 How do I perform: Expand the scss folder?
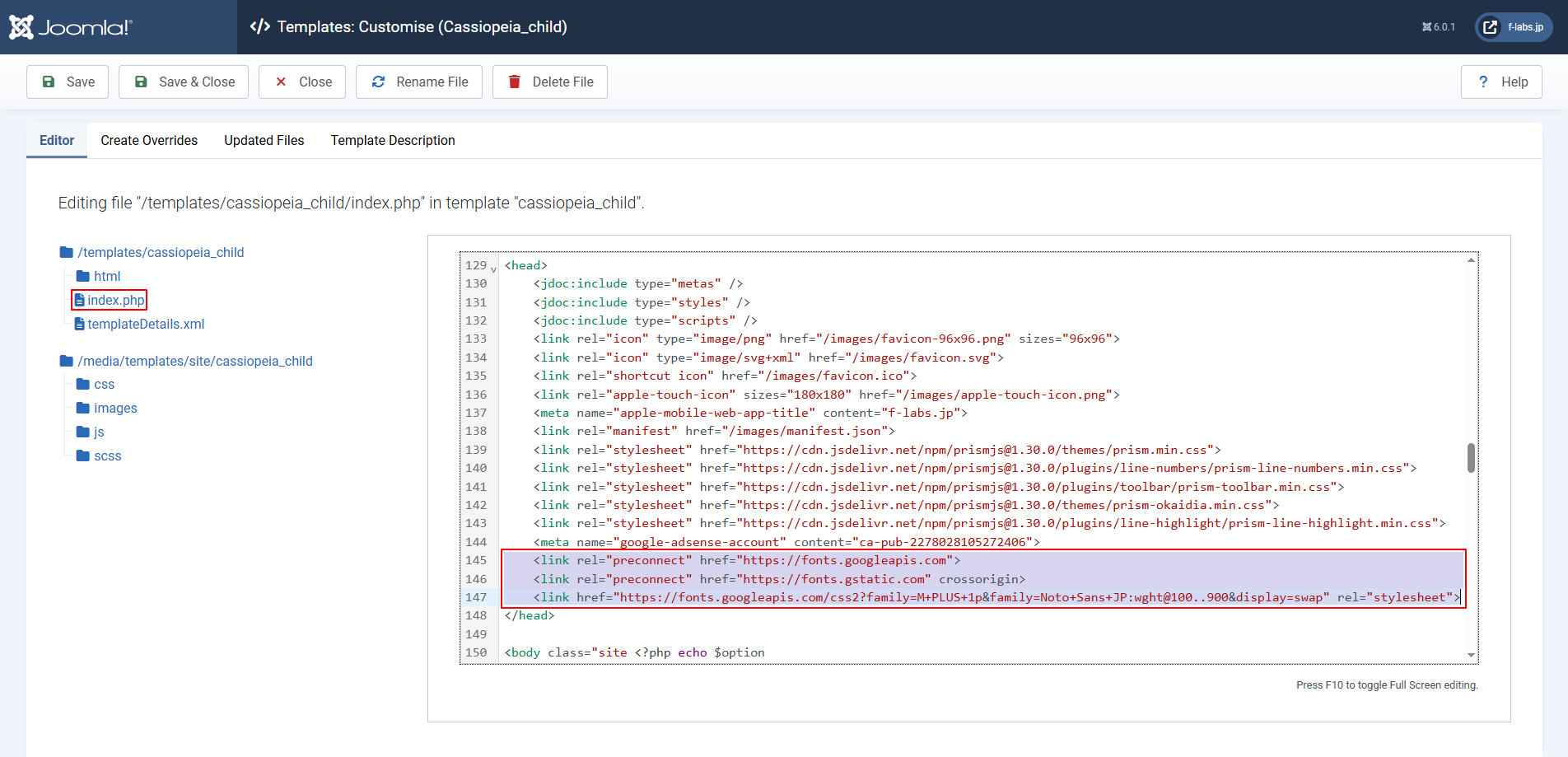click(x=107, y=456)
